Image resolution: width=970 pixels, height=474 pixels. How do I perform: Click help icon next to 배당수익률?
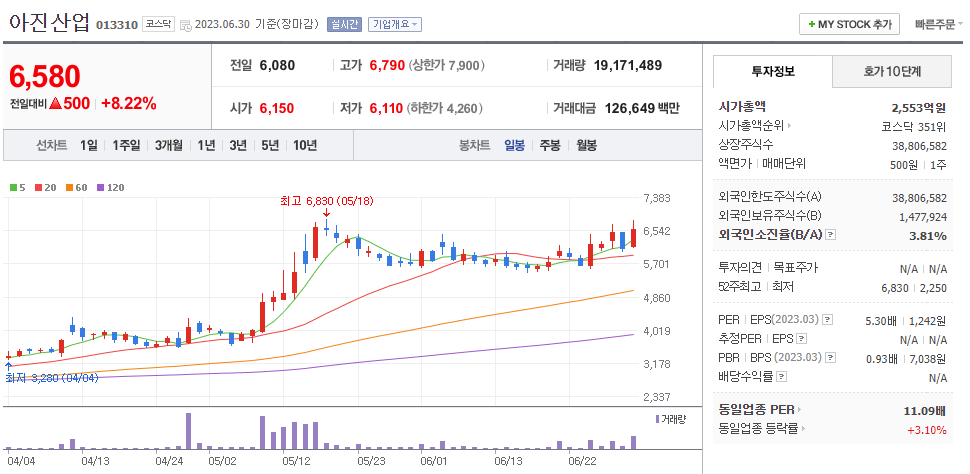click(x=782, y=376)
